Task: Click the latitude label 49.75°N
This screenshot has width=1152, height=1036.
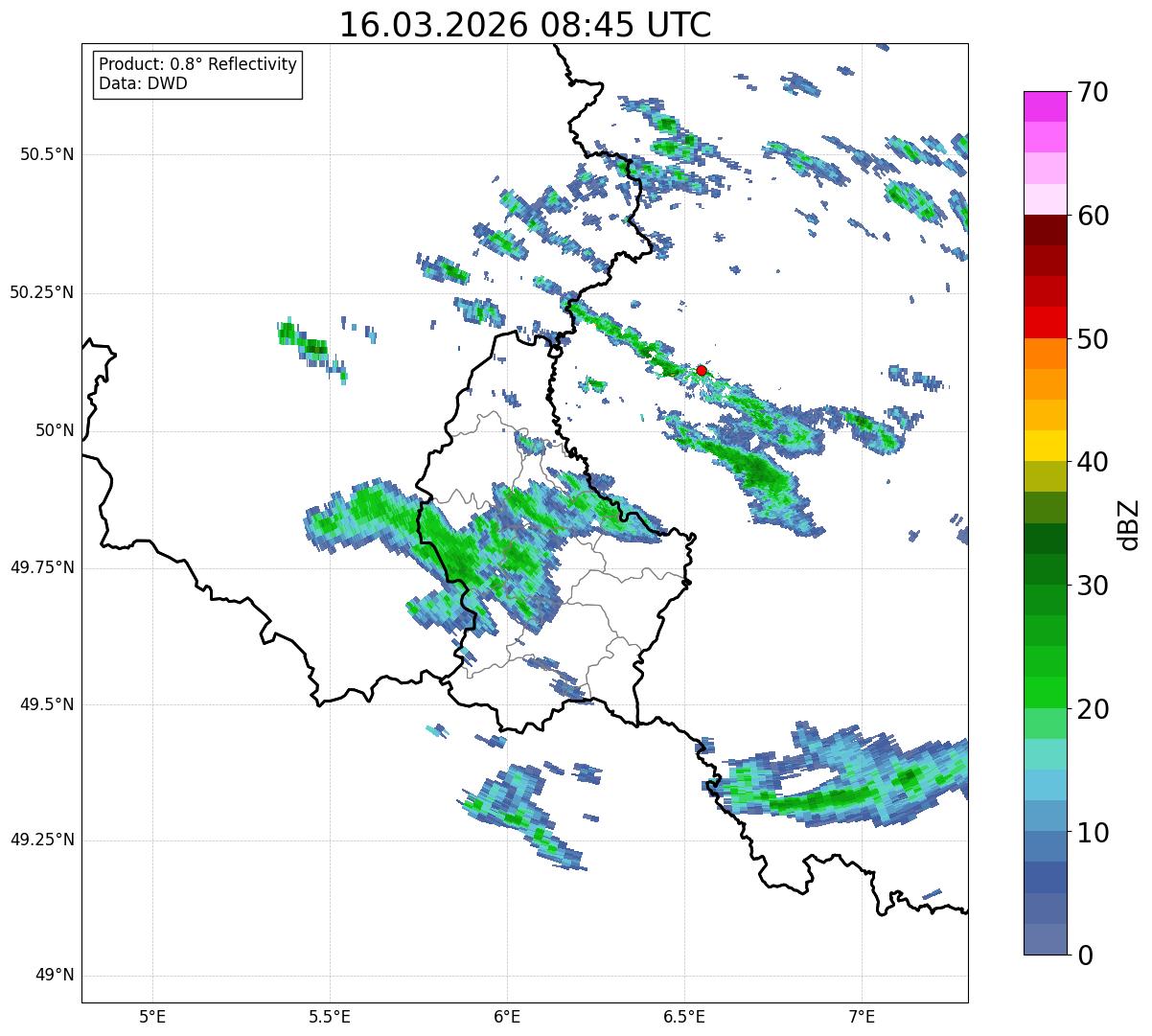Action: coord(42,567)
